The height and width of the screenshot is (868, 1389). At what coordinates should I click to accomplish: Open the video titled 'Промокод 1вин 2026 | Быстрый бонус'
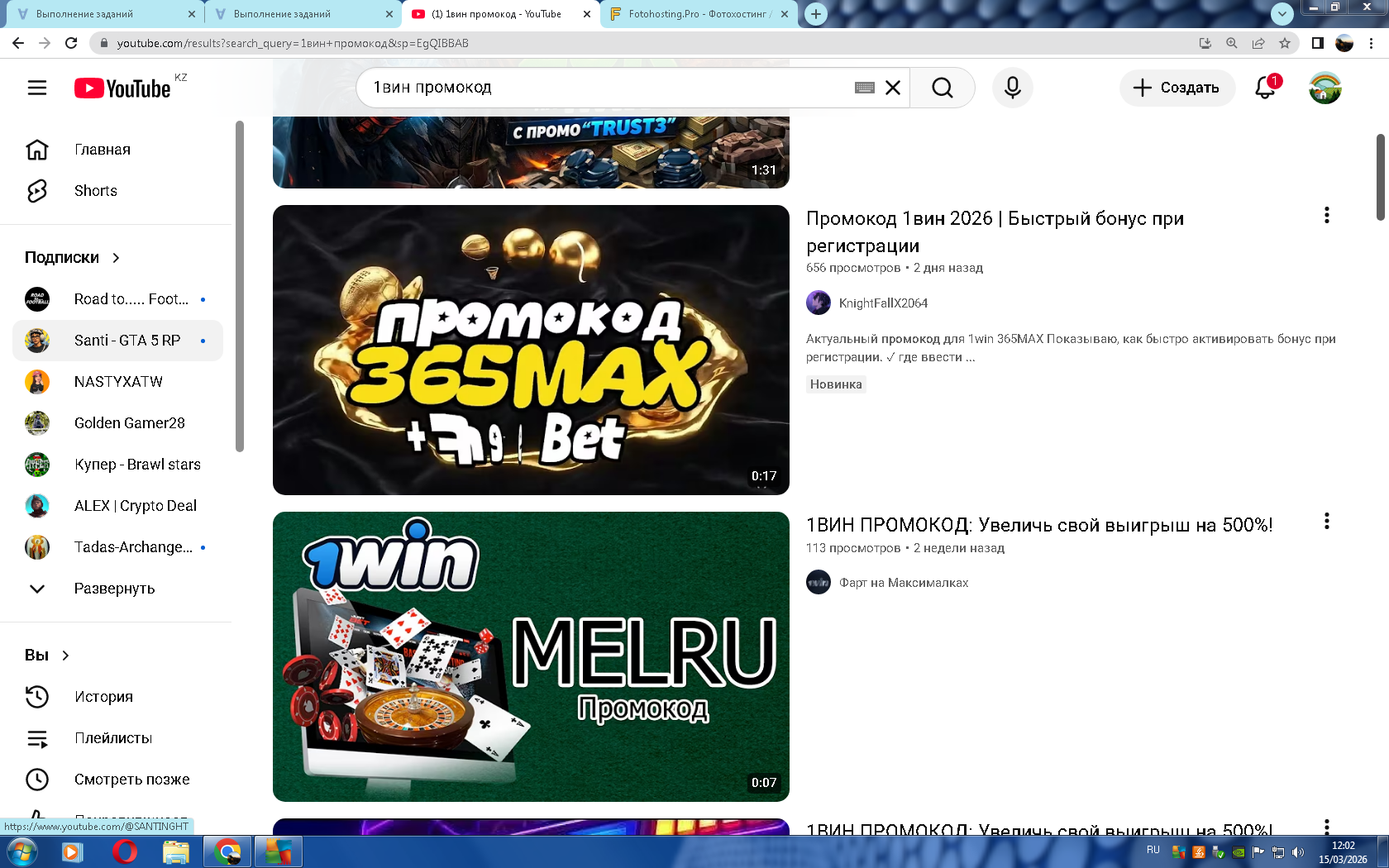(995, 232)
